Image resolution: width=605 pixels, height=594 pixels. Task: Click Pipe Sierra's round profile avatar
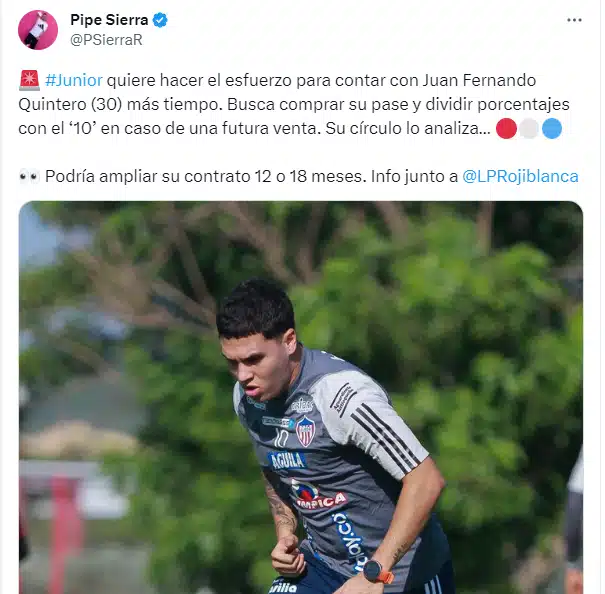[38, 30]
